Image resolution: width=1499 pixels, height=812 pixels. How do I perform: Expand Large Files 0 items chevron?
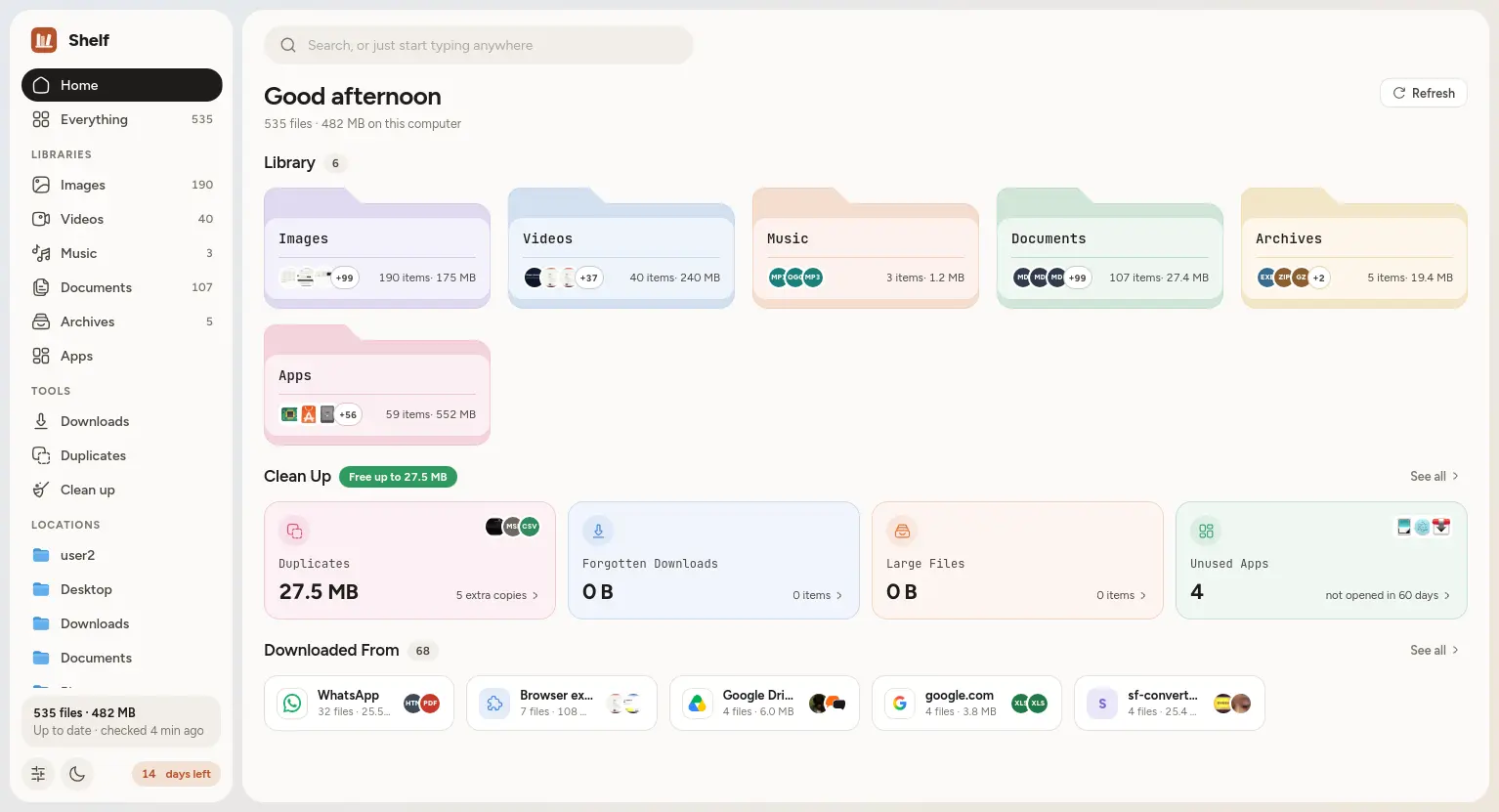pos(1143,595)
